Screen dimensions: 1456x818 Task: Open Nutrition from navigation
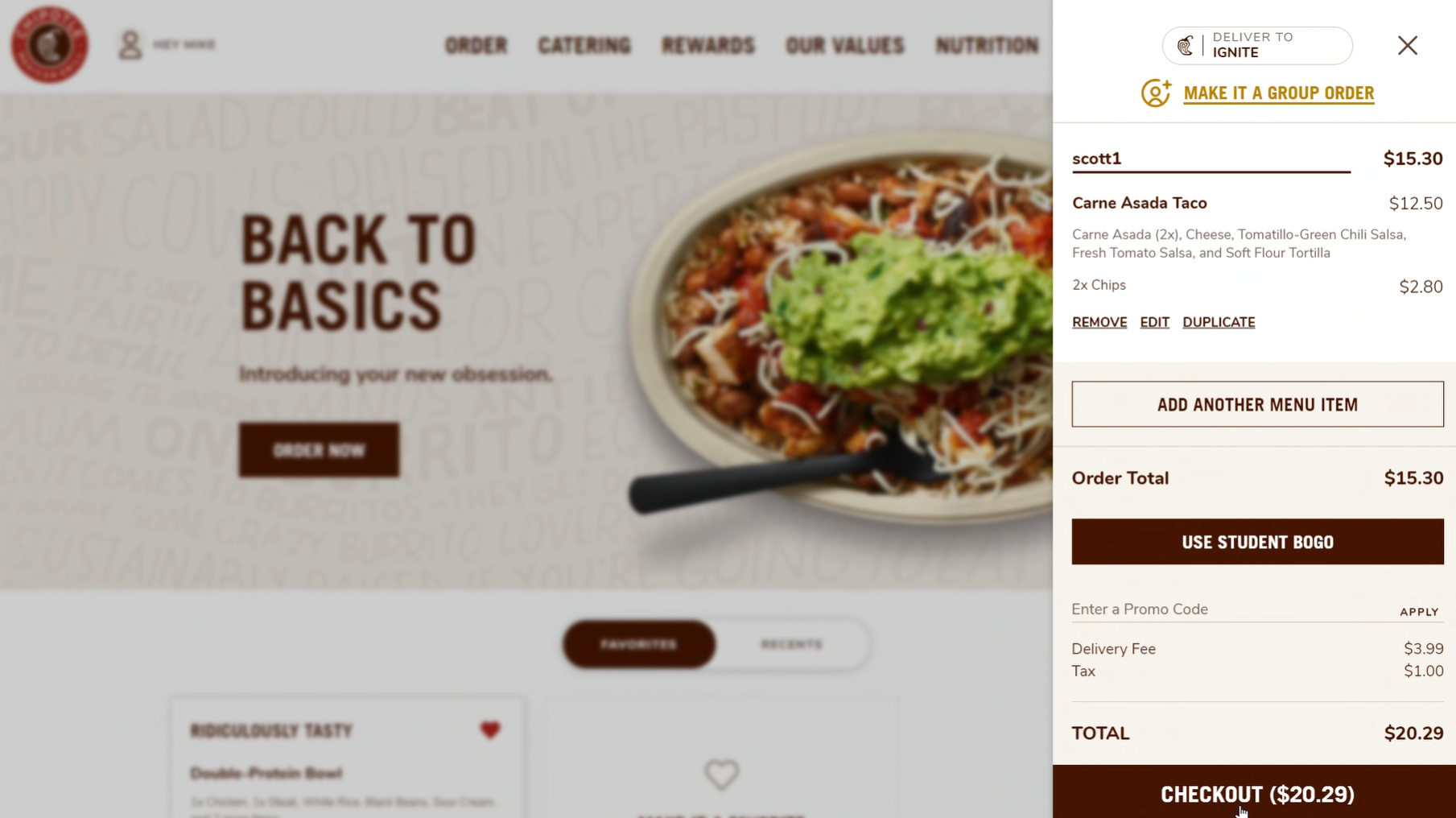(987, 46)
